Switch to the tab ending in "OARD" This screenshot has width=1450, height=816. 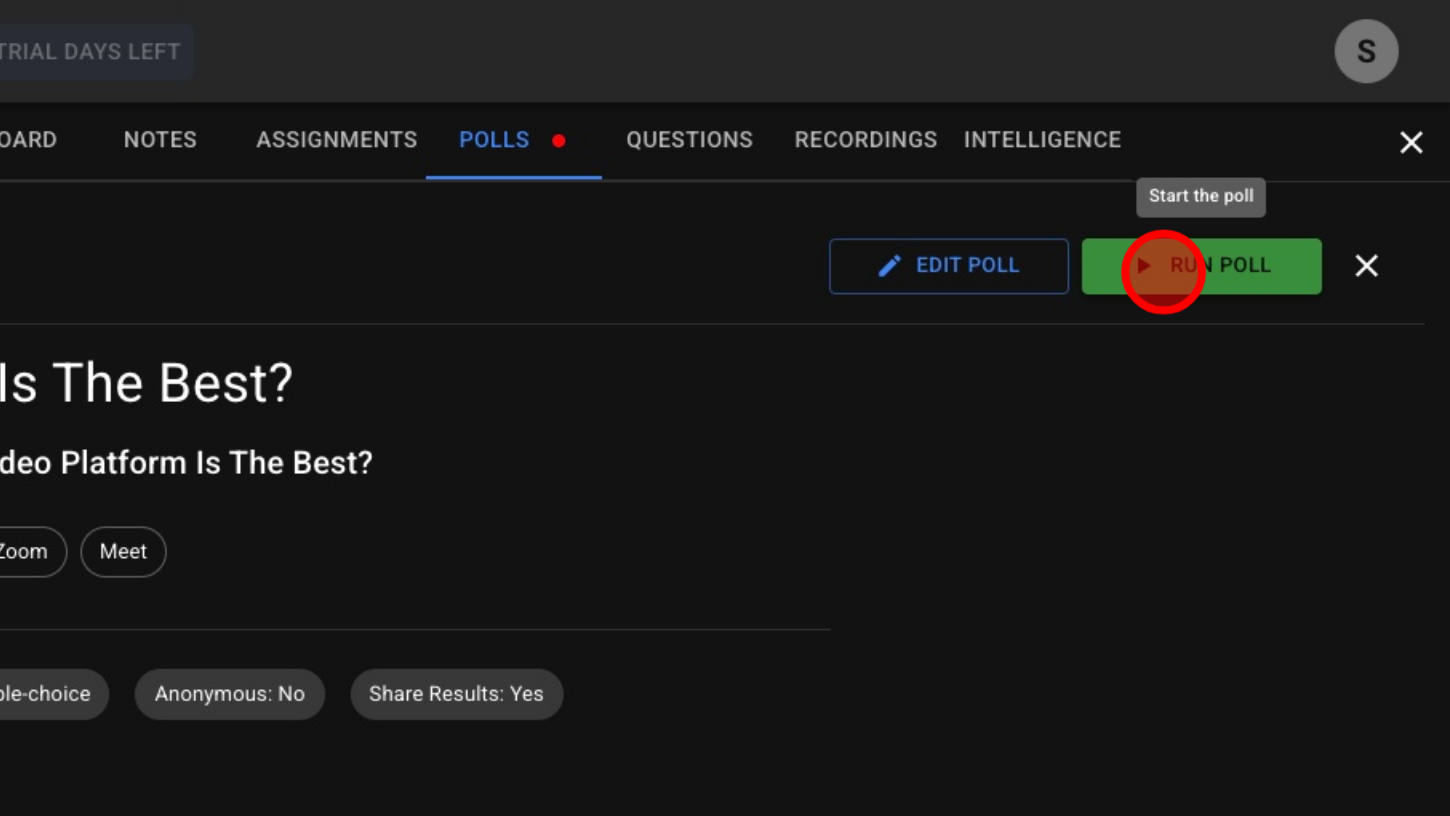click(28, 140)
